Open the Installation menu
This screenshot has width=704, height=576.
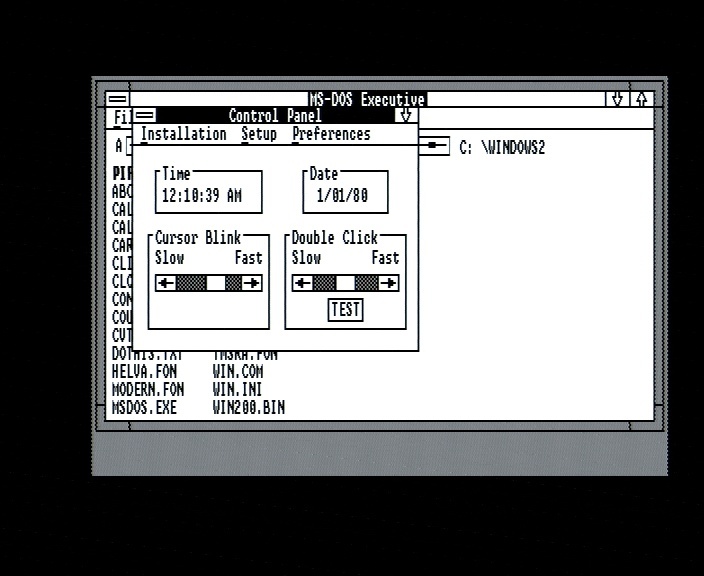click(x=184, y=134)
